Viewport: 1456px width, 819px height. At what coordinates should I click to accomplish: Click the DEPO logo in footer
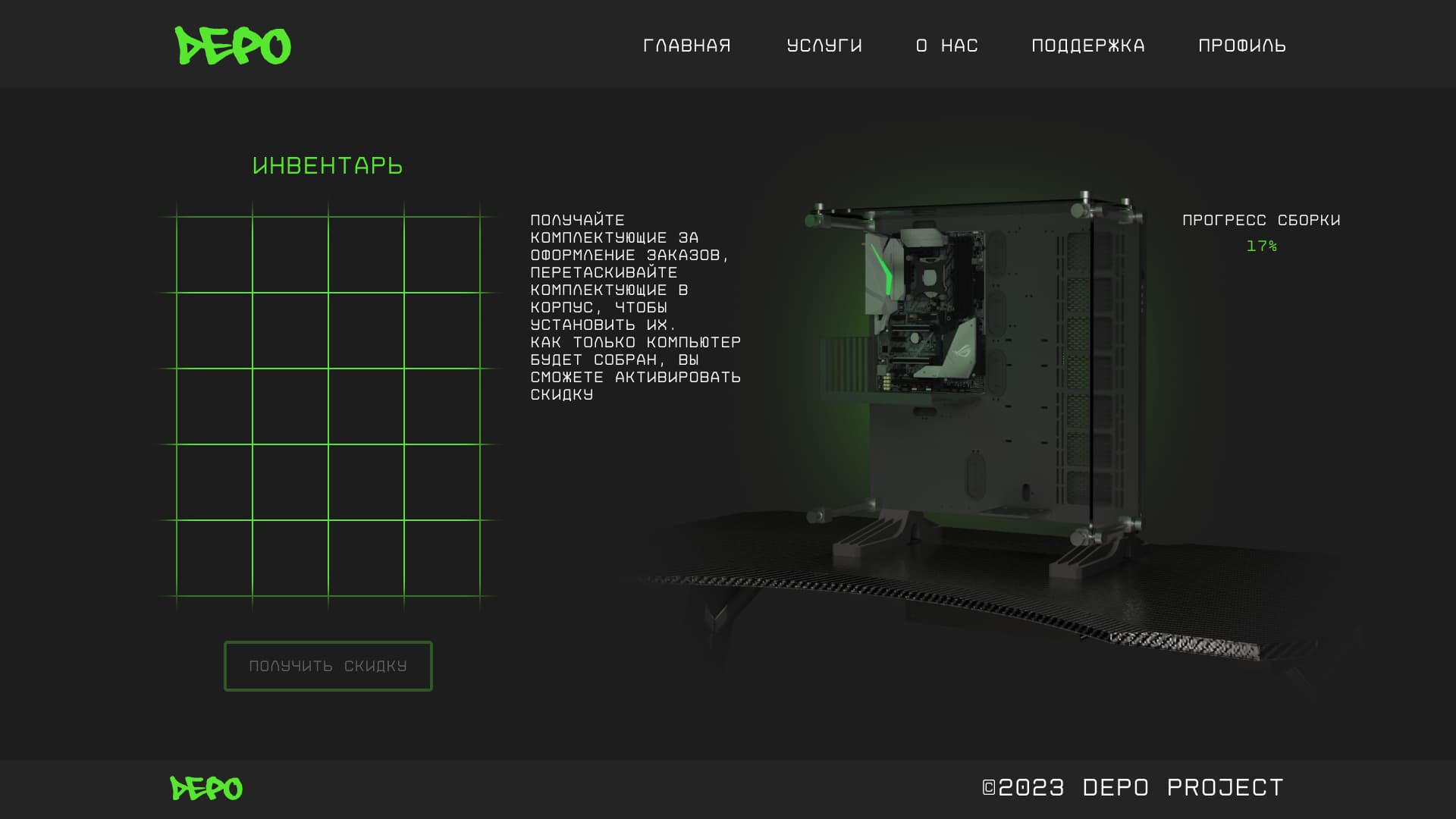(206, 789)
